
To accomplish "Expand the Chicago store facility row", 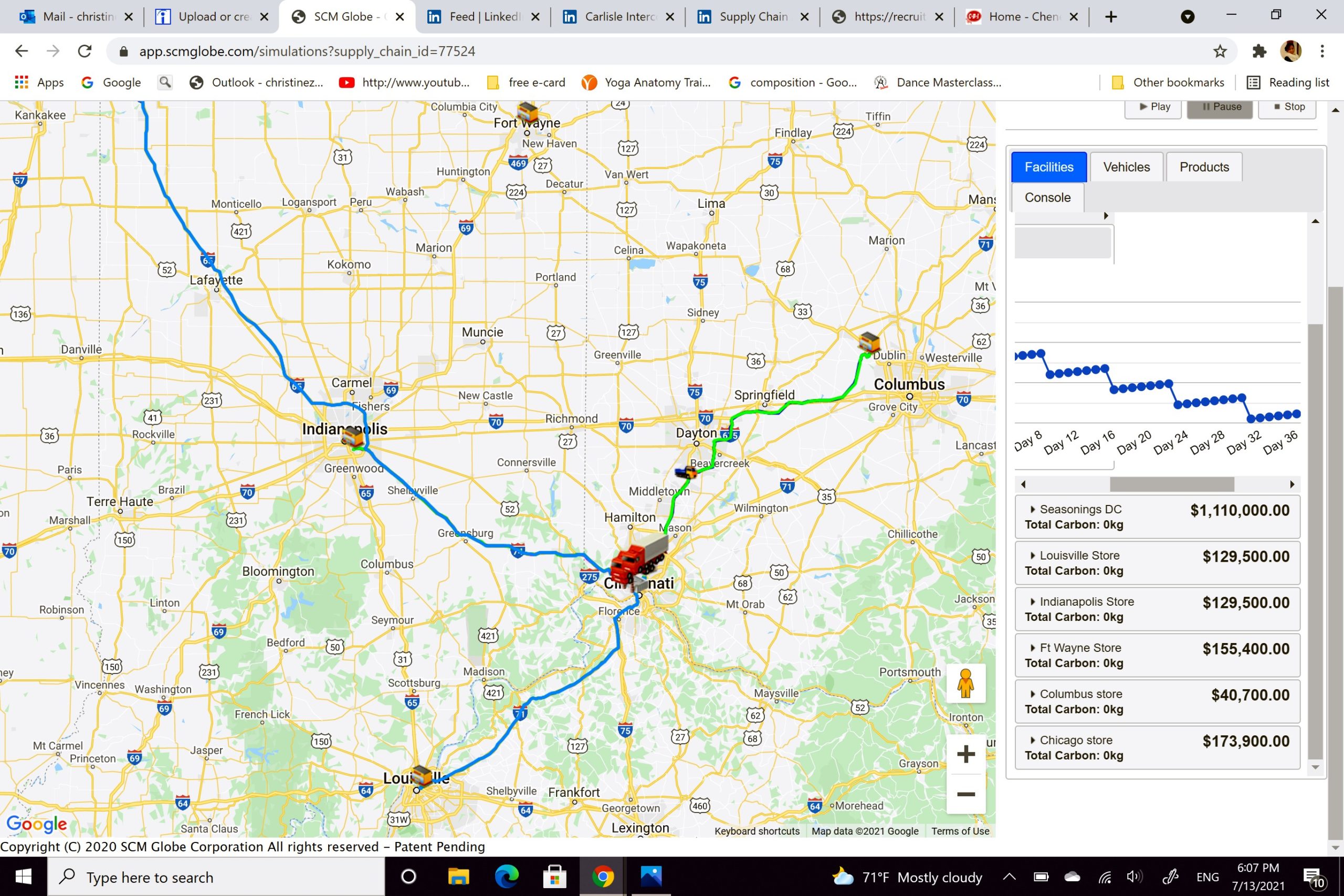I will tap(1157, 748).
